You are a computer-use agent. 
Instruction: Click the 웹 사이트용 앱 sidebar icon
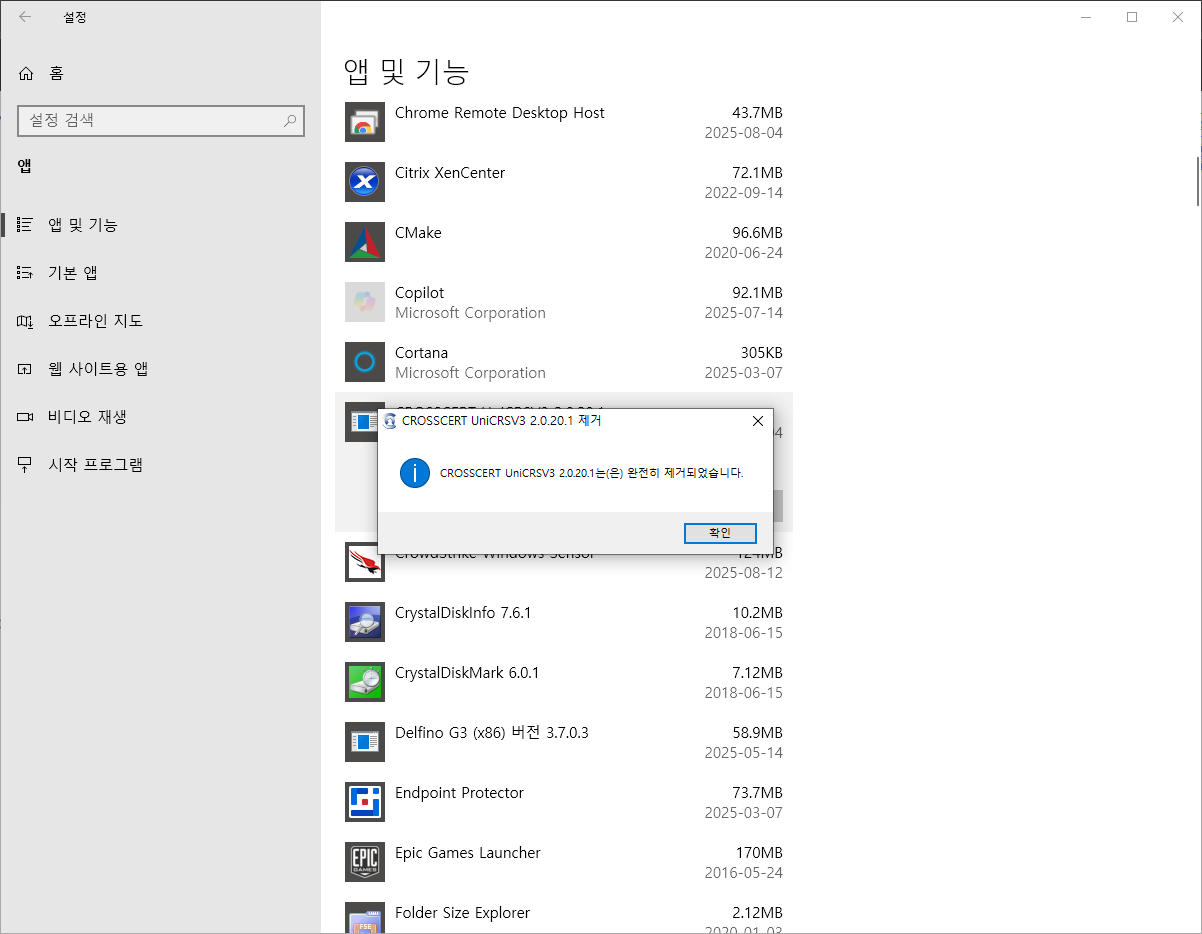coord(25,369)
